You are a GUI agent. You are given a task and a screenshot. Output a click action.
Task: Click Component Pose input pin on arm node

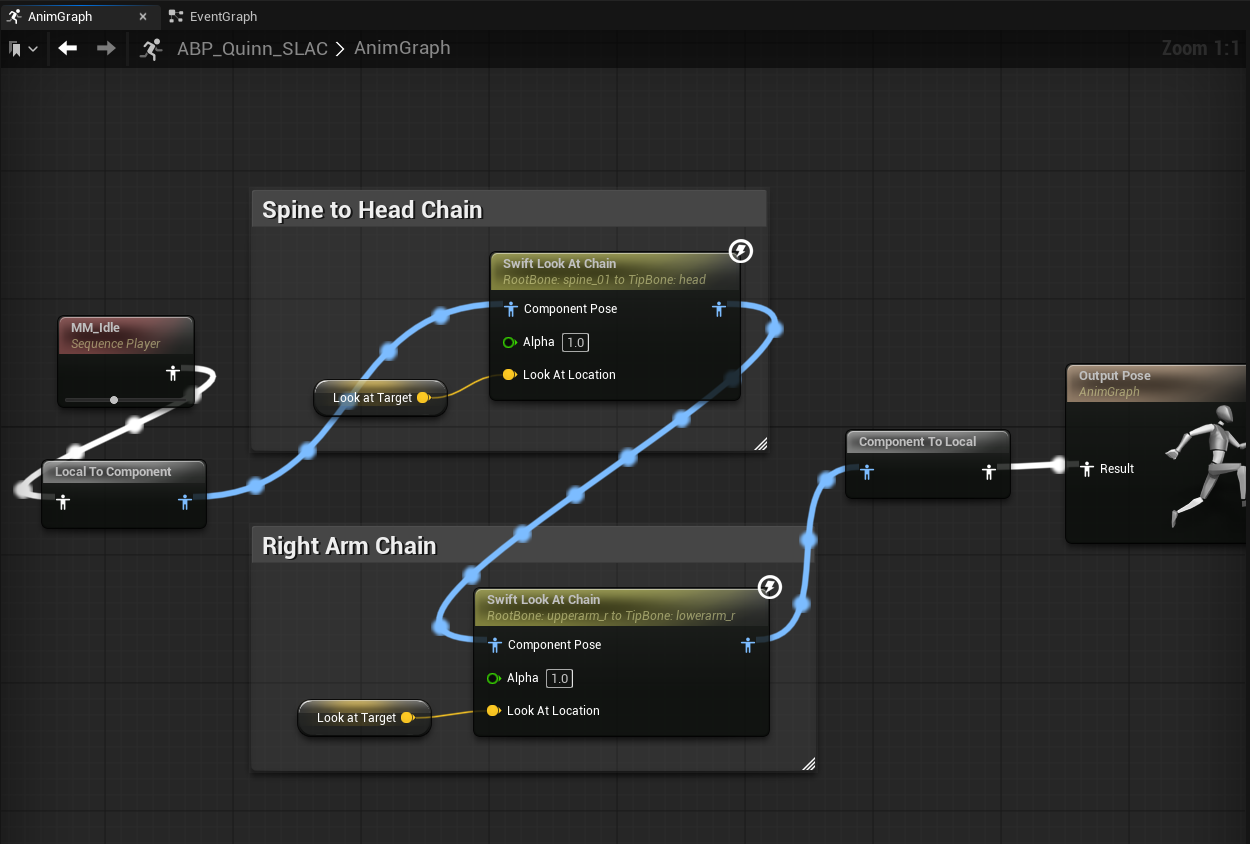[494, 645]
